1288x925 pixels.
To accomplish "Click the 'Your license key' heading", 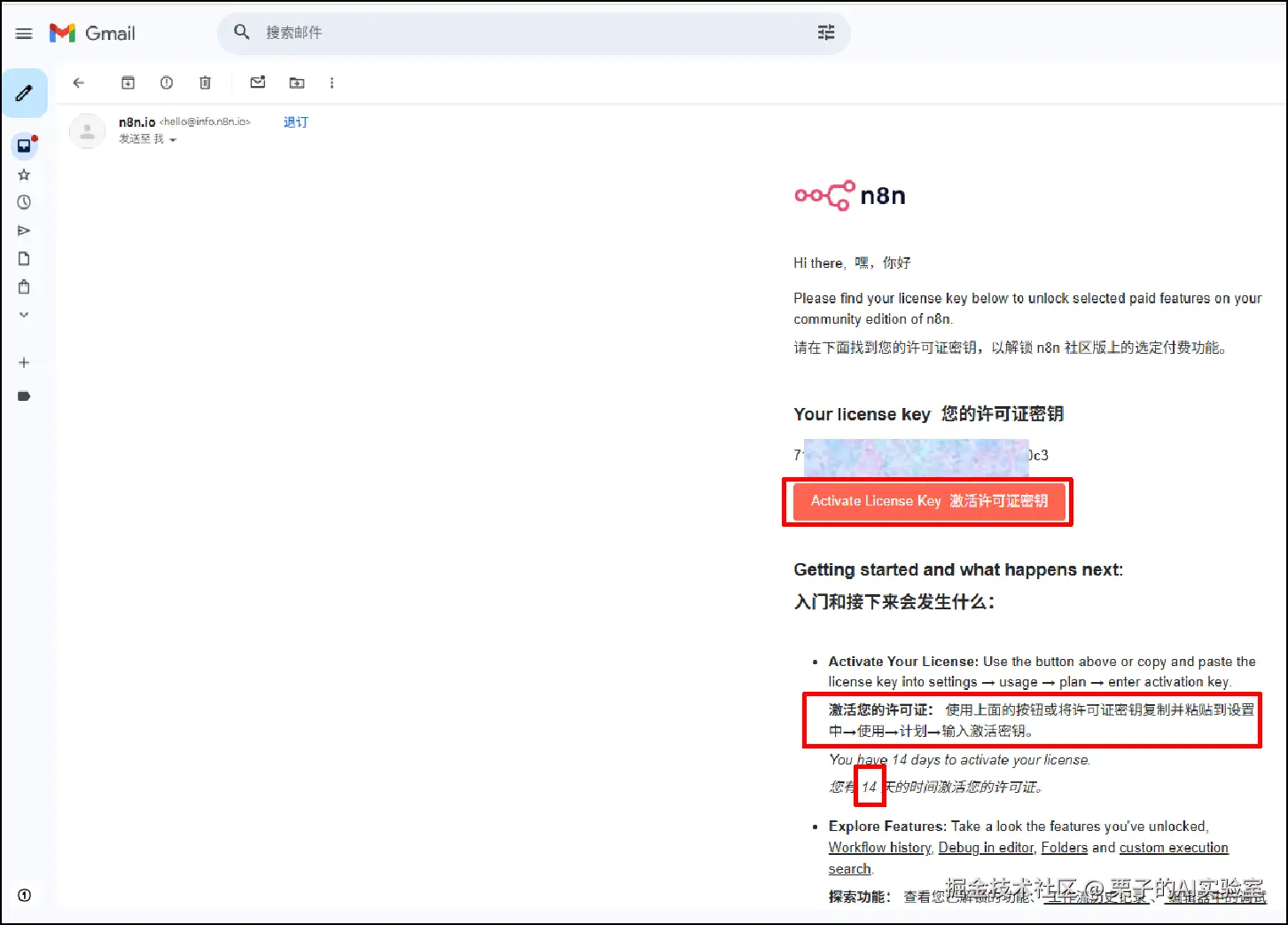I will point(862,414).
